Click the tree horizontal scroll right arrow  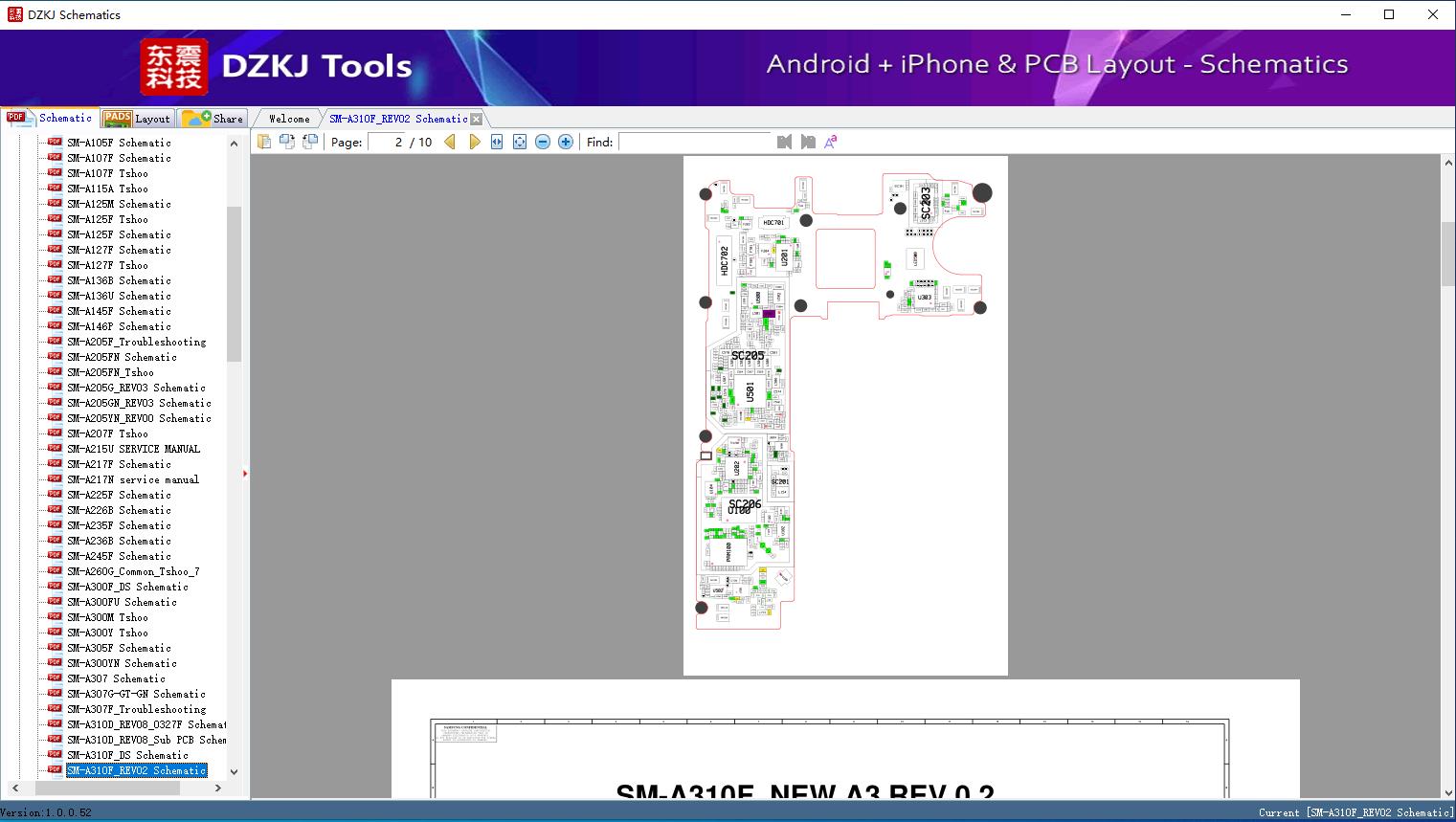218,789
